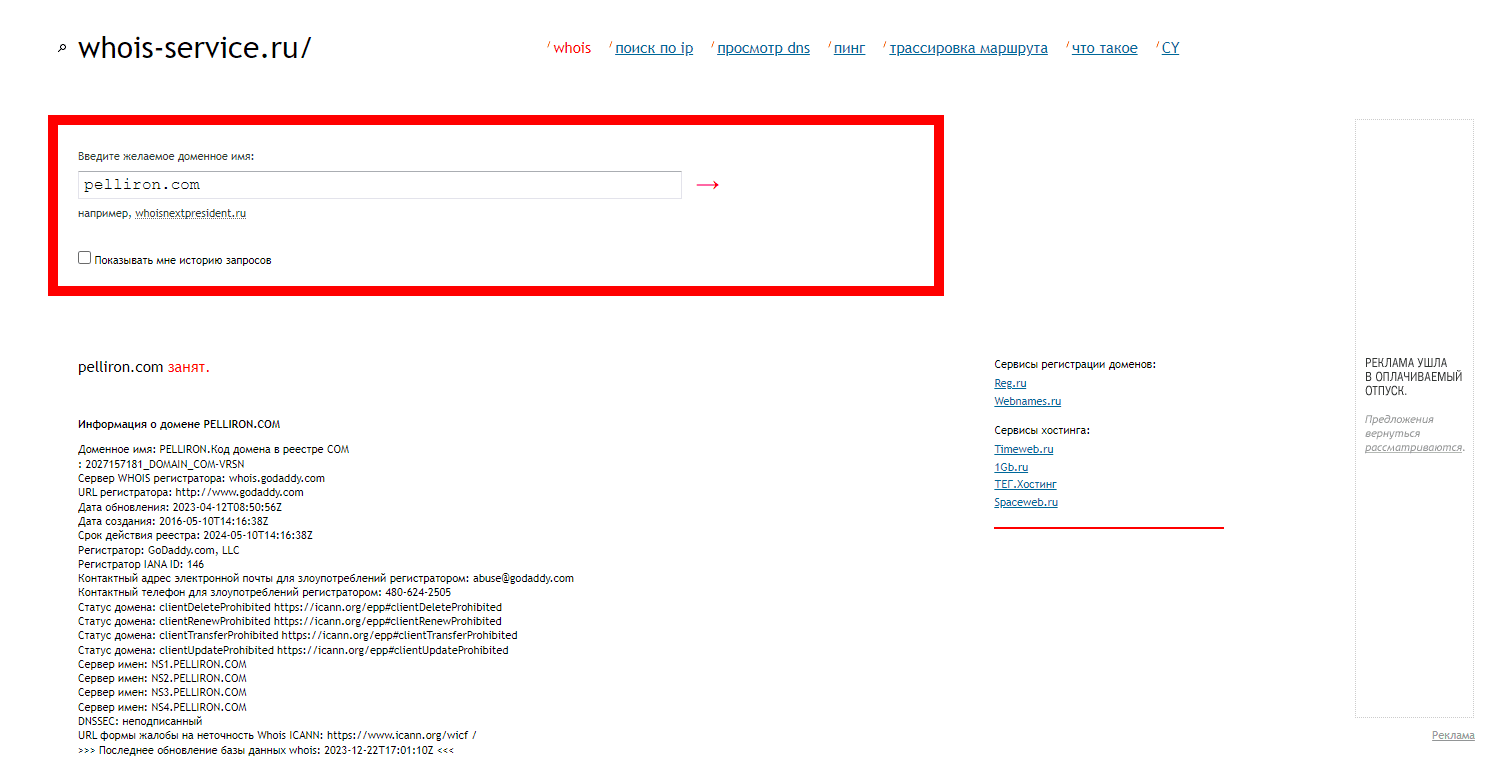Select the CY navigation link
The height and width of the screenshot is (769, 1505).
pyautogui.click(x=1170, y=48)
